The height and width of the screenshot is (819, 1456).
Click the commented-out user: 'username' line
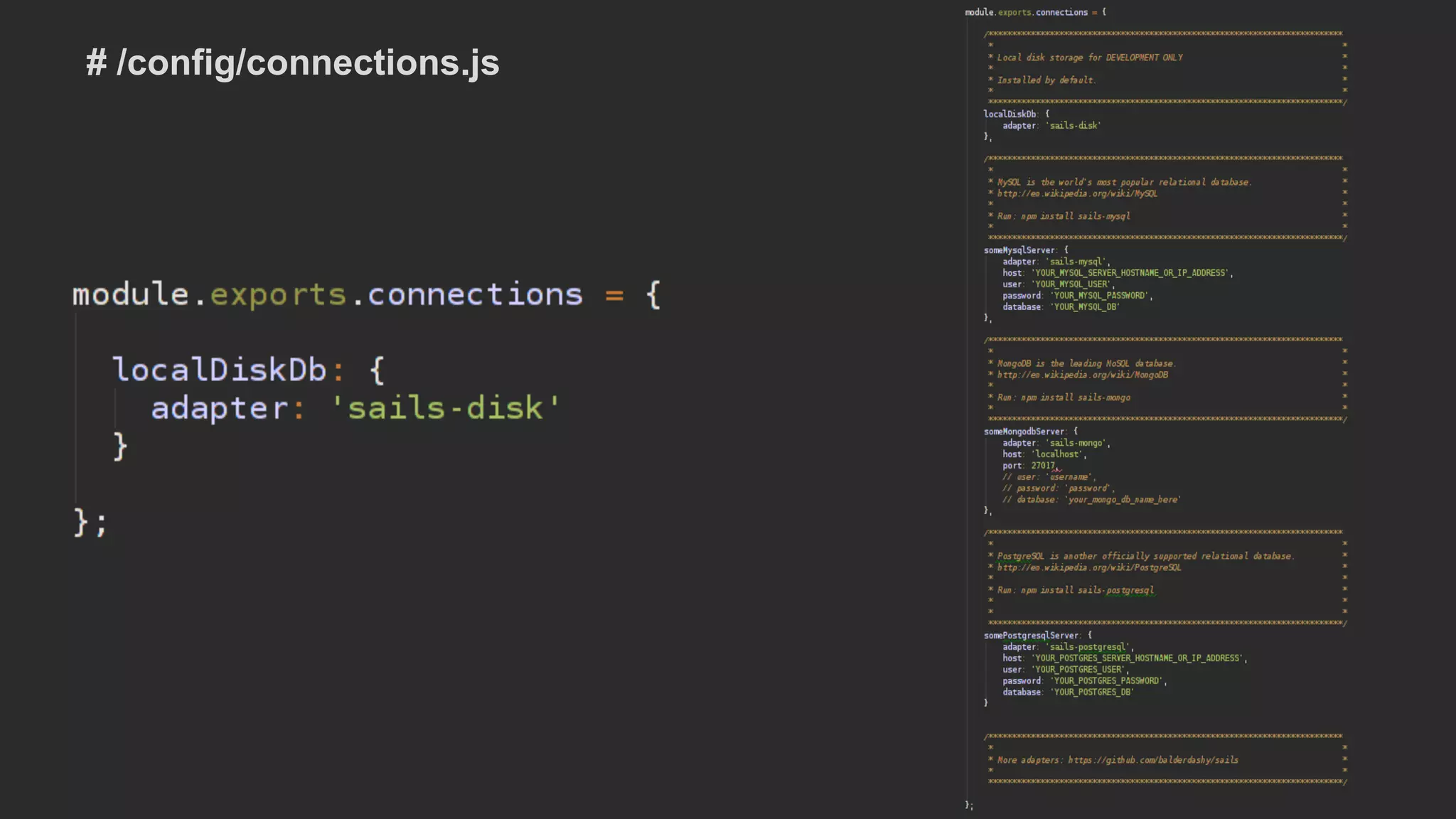point(1049,477)
